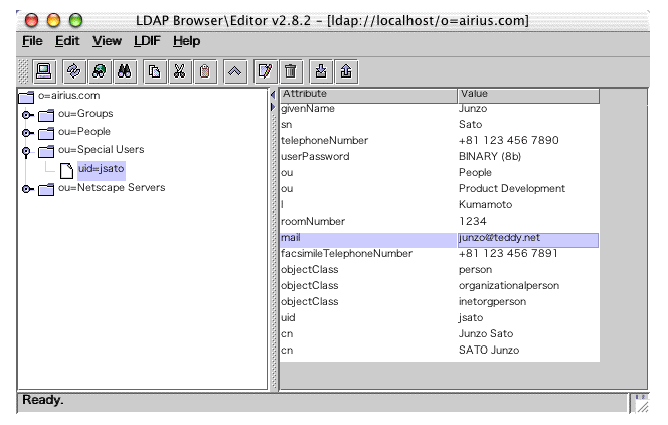Open the LDIF menu
668x425 pixels.
147,41
